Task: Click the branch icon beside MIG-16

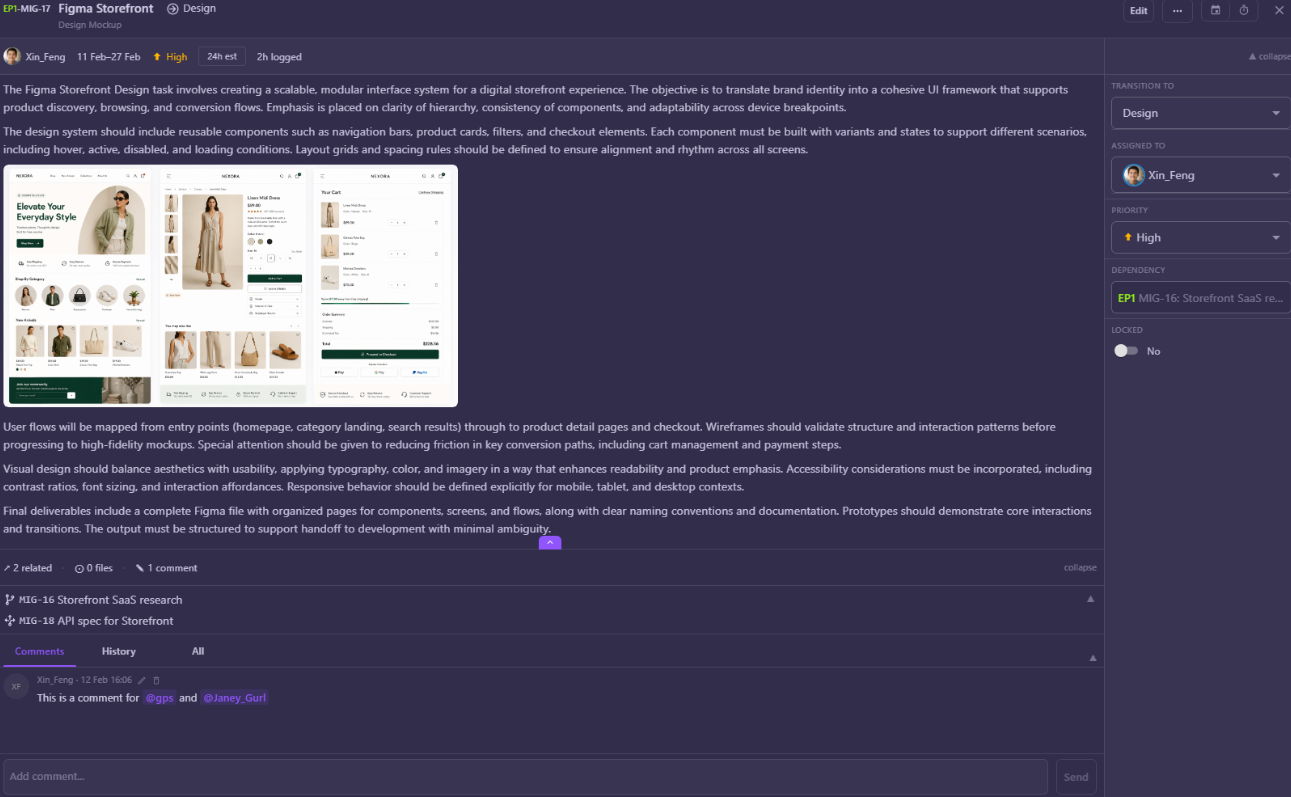Action: (x=10, y=599)
